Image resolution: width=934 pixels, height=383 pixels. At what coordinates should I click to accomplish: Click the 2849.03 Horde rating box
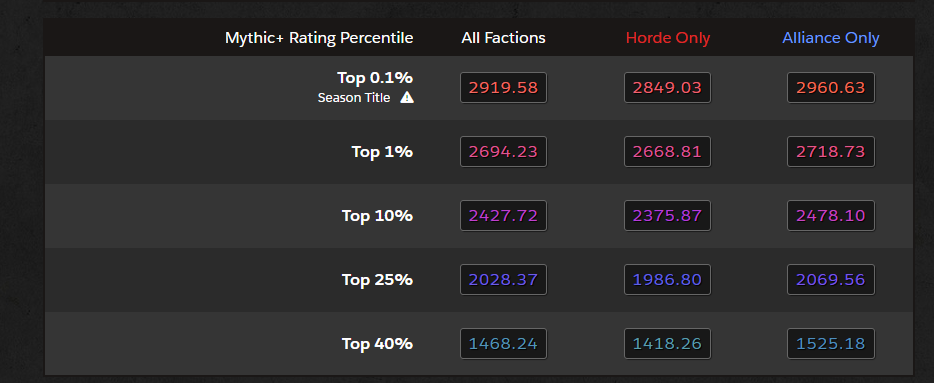668,88
